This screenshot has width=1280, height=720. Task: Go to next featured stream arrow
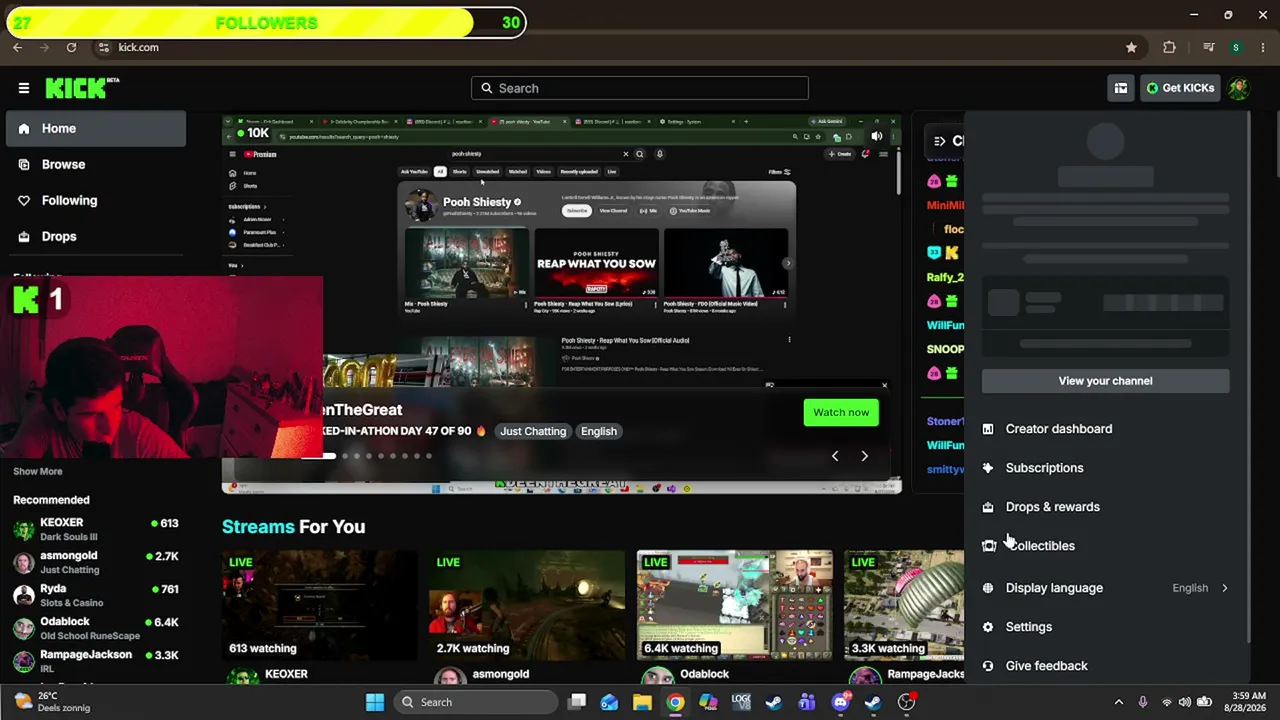click(x=865, y=456)
